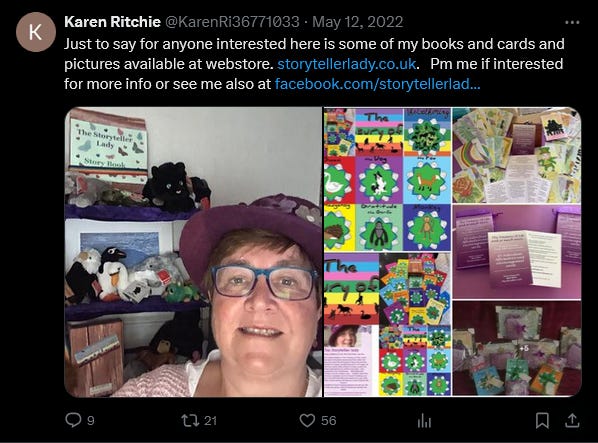Open the May 12, 2022 timestamp
Screen dimensions: 598x443
point(358,22)
